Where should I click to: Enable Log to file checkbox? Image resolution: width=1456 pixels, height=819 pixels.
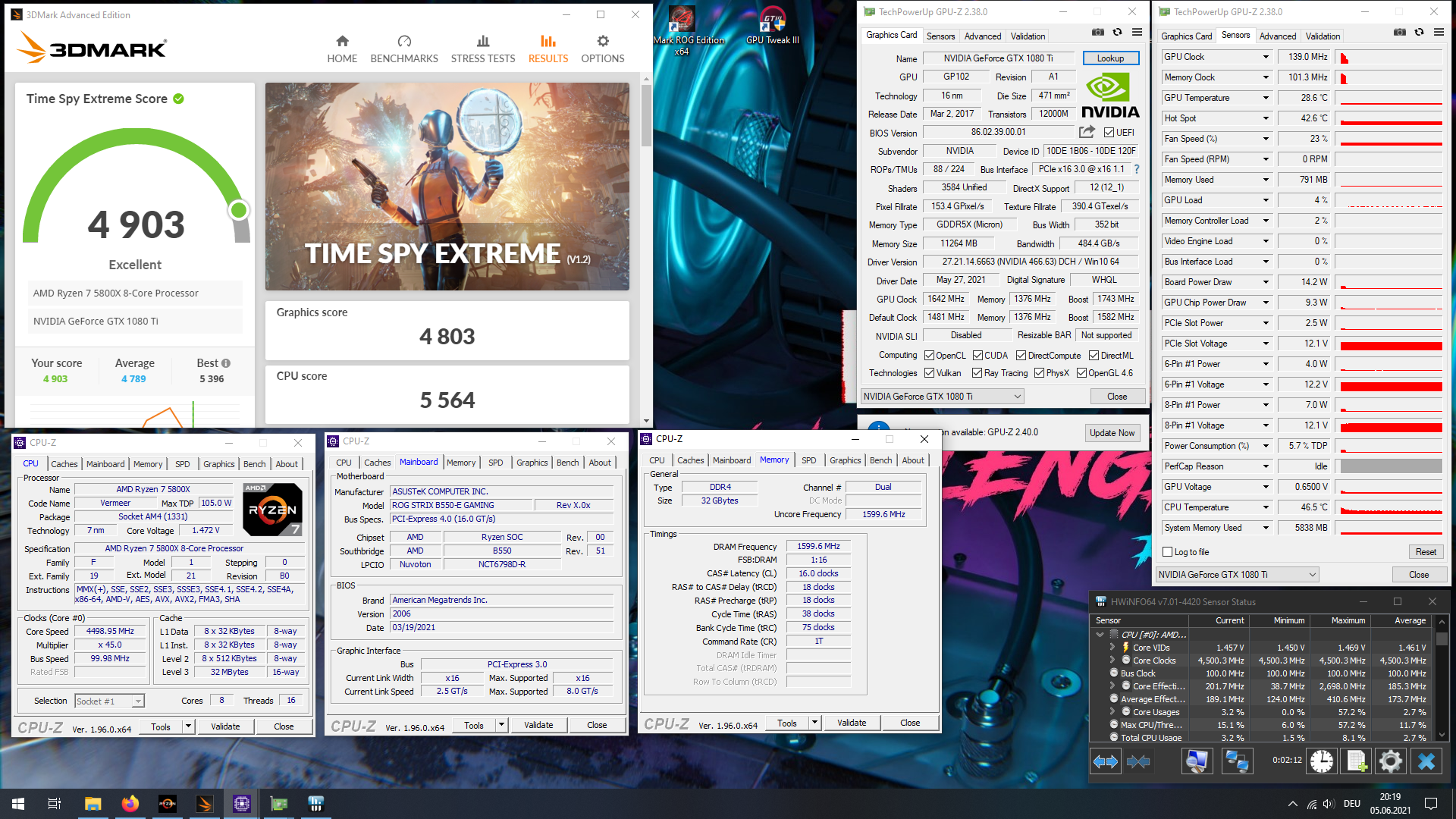pyautogui.click(x=1168, y=552)
